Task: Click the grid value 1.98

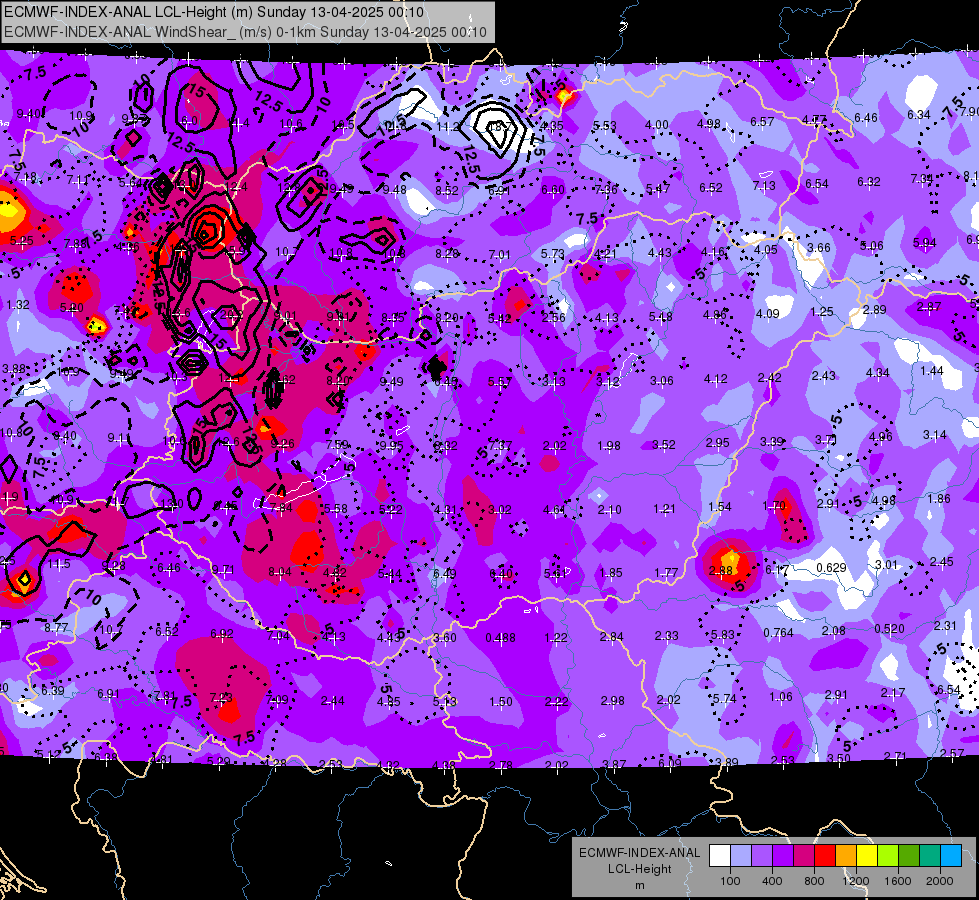Action: 609,445
